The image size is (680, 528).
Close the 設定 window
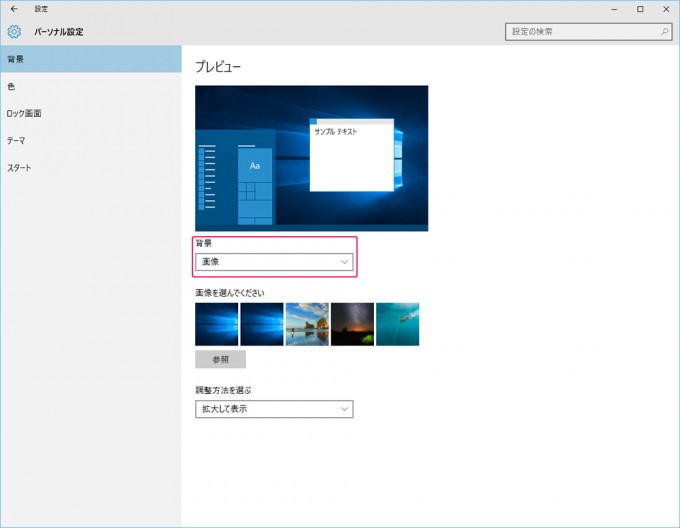(666, 9)
